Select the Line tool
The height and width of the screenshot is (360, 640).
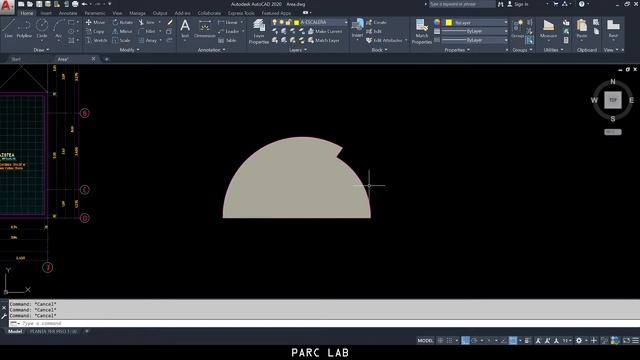(9, 29)
